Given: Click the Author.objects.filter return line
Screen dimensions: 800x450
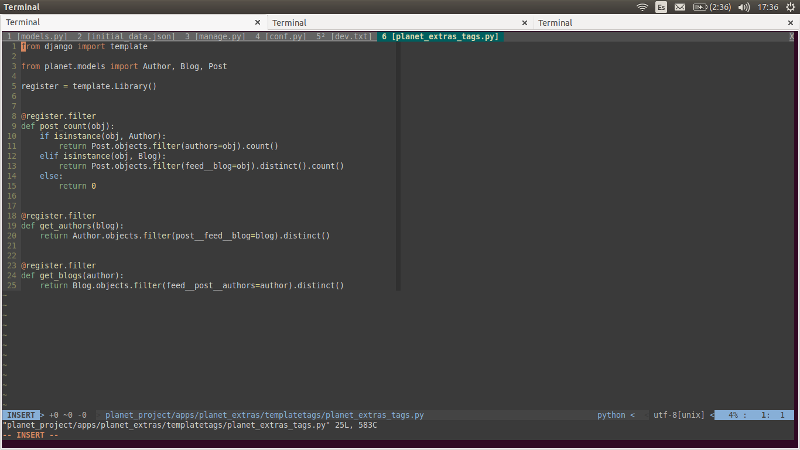Looking at the screenshot, I should click(x=185, y=236).
